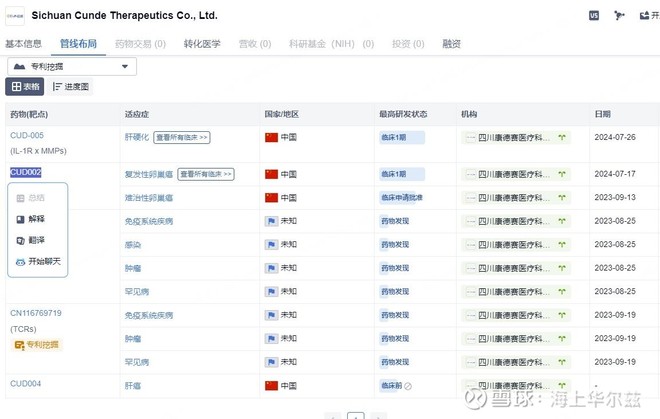Click the 专利挖掘 badge under CN116769719
Screen dimensions: 660x419
(x=37, y=345)
